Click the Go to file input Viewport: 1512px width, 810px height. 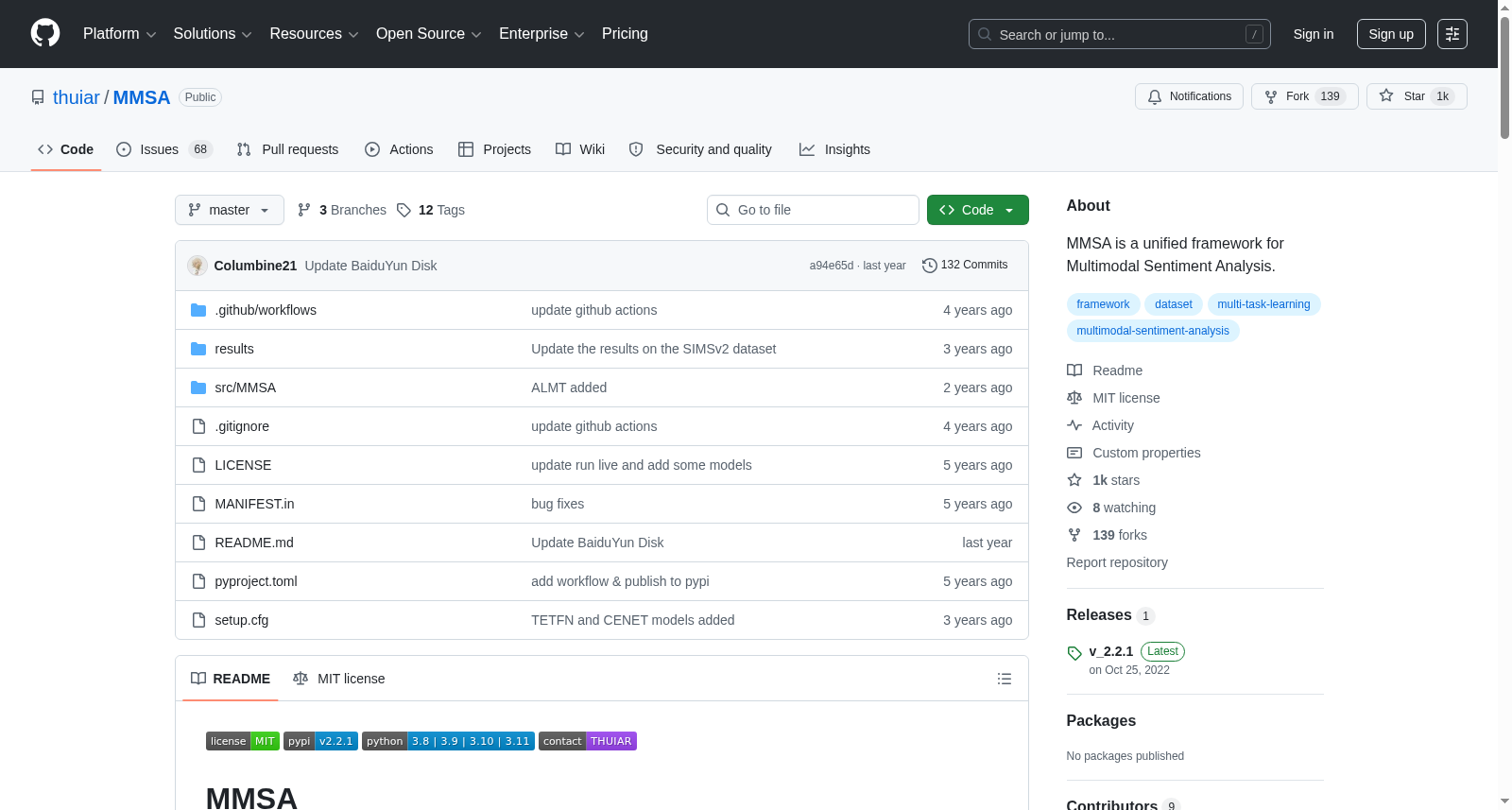813,210
